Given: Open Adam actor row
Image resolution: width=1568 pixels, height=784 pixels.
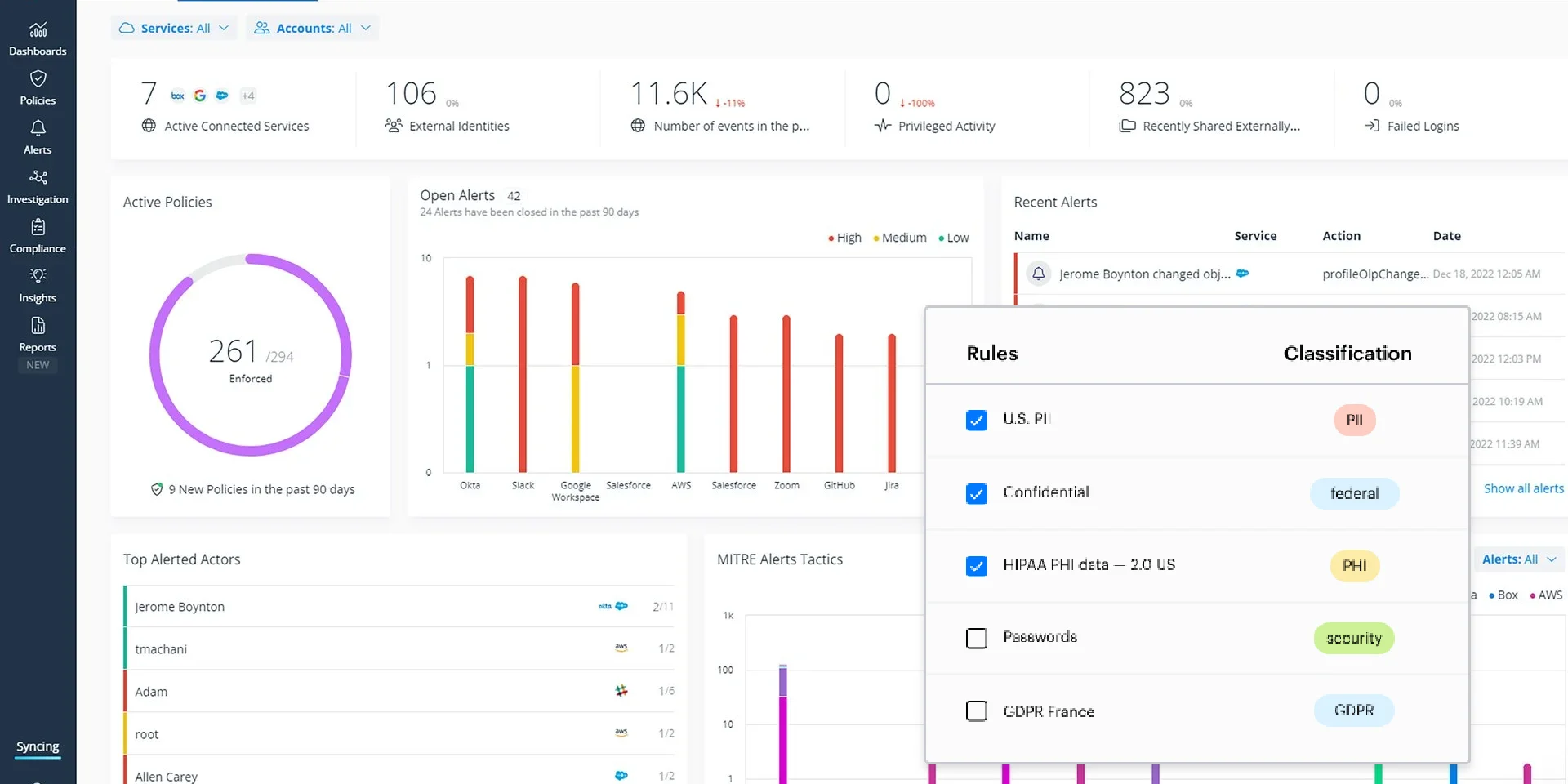Looking at the screenshot, I should coord(400,691).
